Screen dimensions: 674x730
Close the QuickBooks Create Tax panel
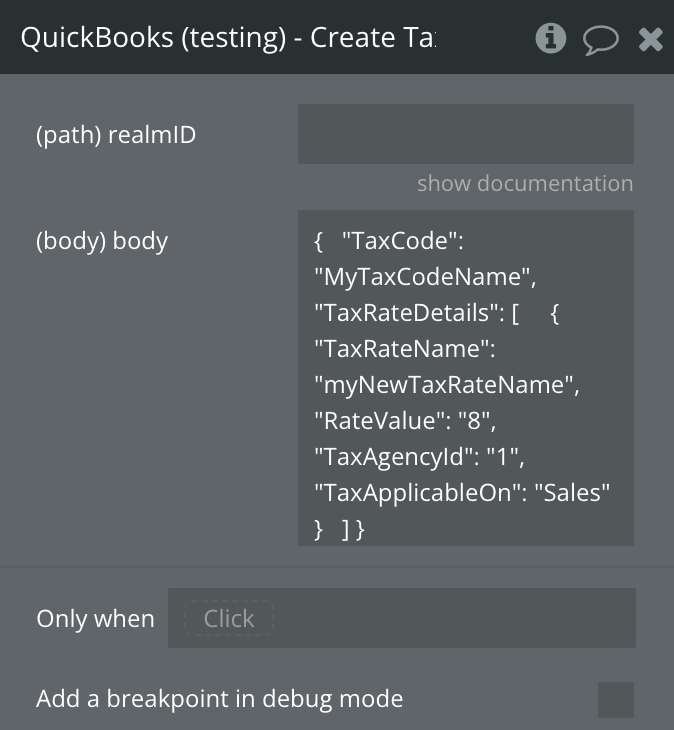coord(651,39)
